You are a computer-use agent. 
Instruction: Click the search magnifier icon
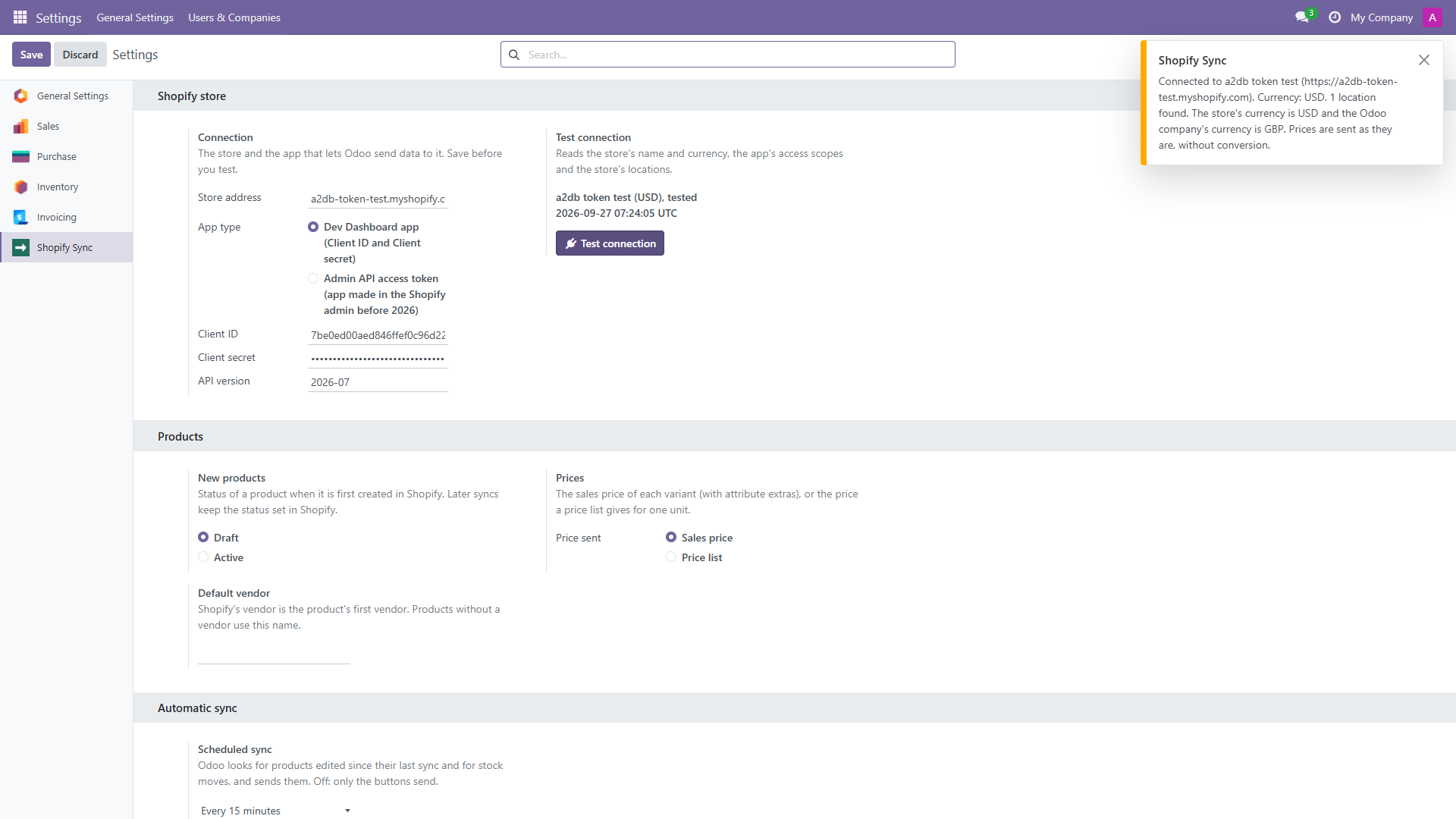[514, 55]
